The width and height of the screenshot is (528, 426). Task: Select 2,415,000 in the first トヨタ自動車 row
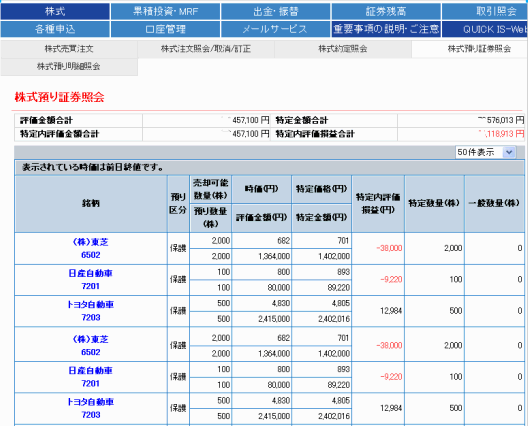(x=274, y=319)
